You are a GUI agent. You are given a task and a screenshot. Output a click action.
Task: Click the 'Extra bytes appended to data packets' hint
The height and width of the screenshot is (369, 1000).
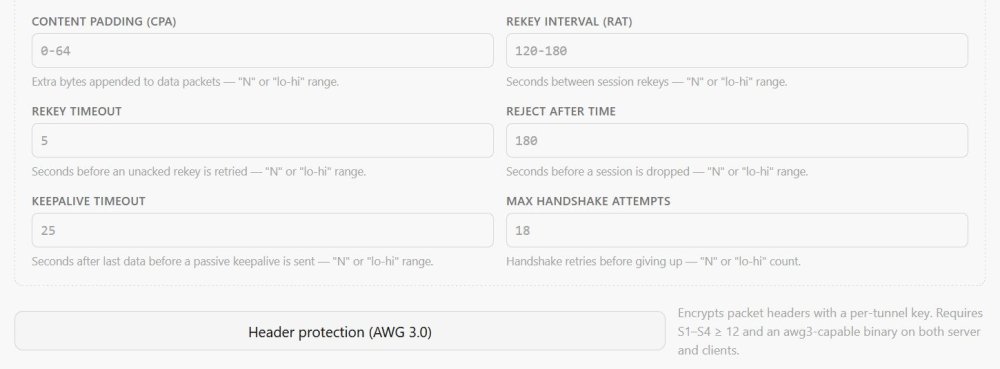click(185, 82)
